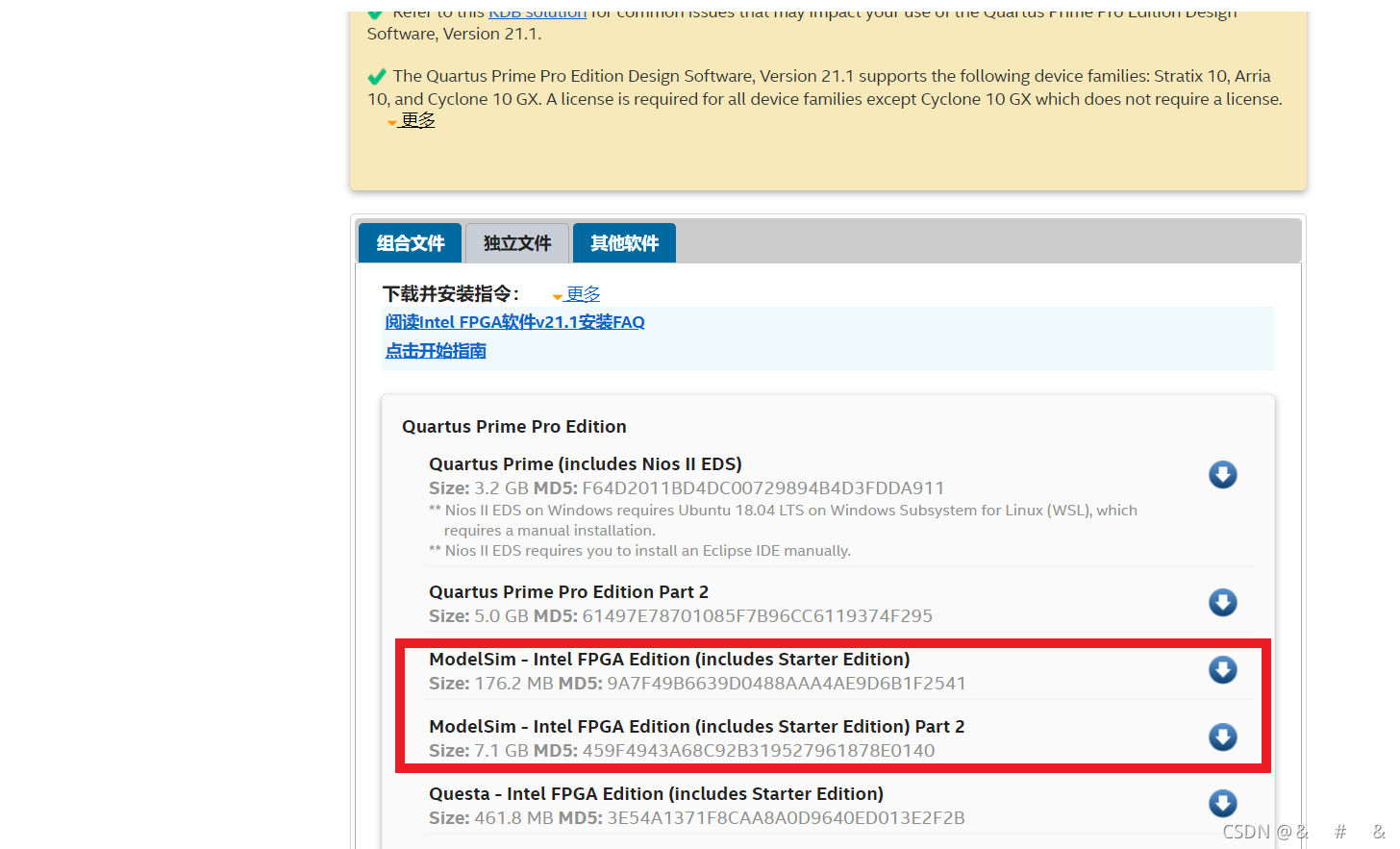Select MD5 61497E78701085F7B96CC6119374F295 text

(733, 616)
